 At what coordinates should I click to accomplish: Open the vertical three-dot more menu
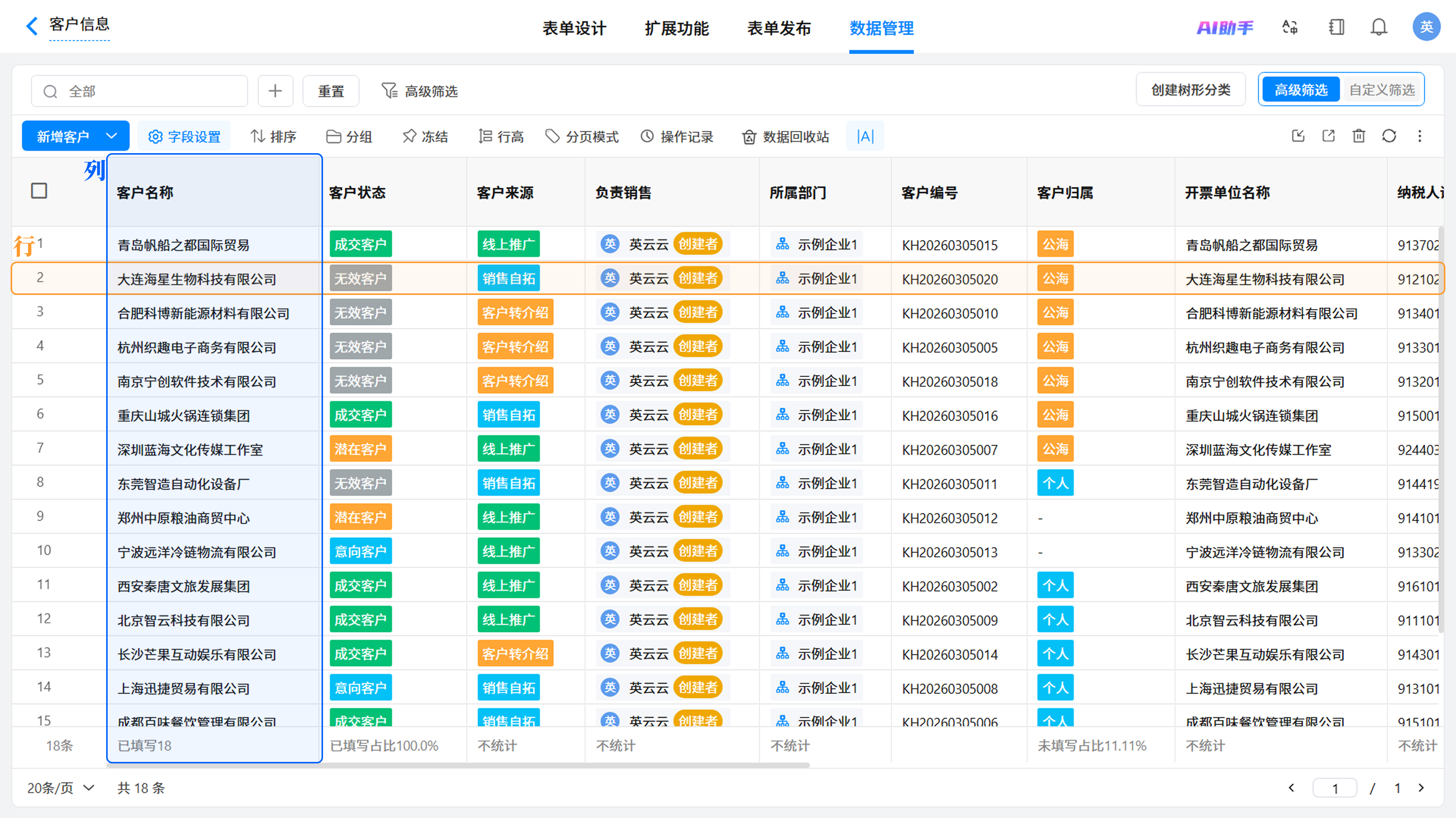point(1419,136)
